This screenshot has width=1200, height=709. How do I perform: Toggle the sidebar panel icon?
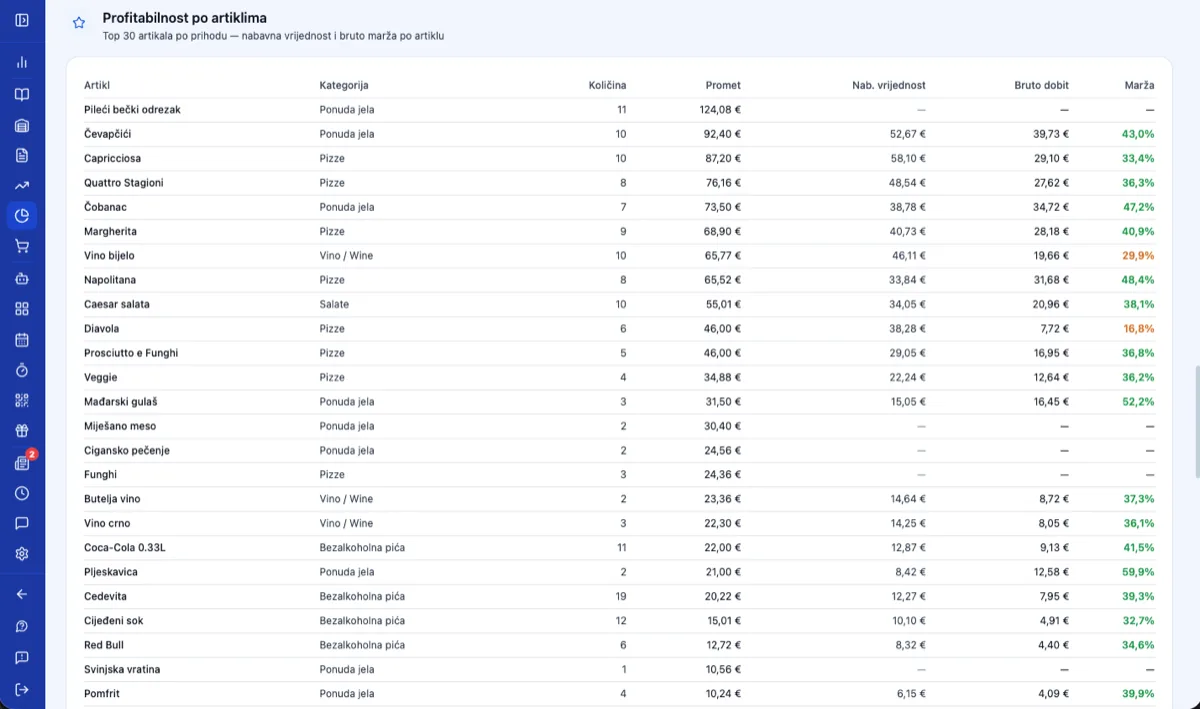click(x=22, y=20)
